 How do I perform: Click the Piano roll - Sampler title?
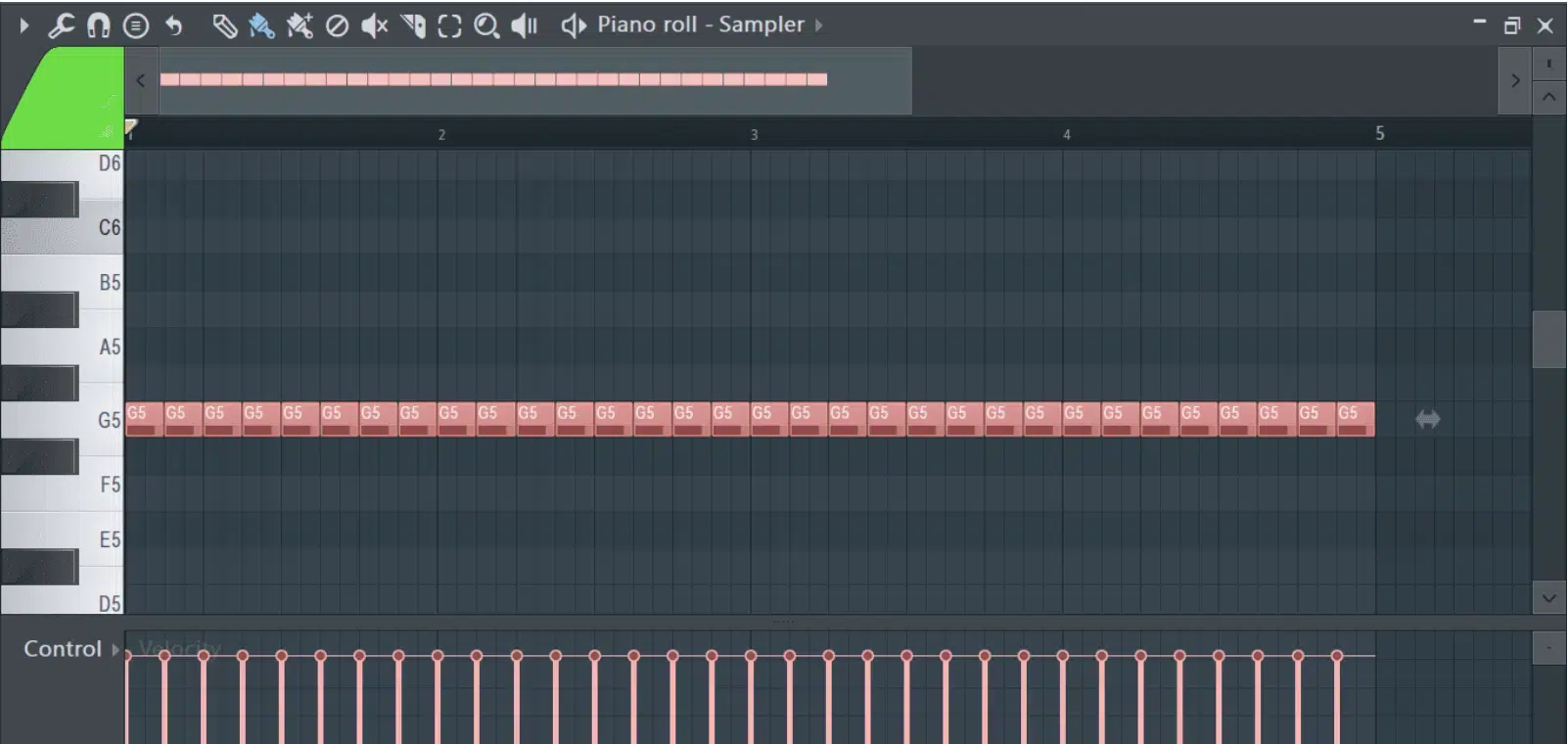tap(701, 24)
